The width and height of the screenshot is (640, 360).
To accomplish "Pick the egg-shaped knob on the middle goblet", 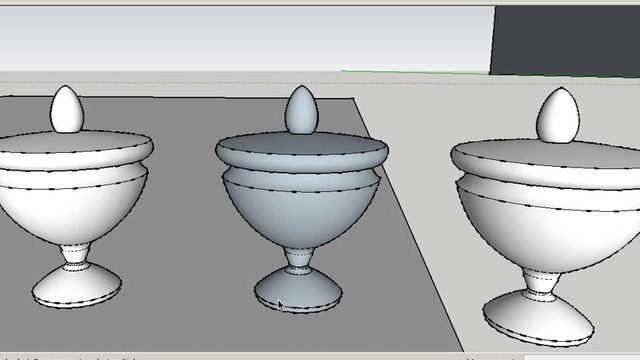I will 301,109.
